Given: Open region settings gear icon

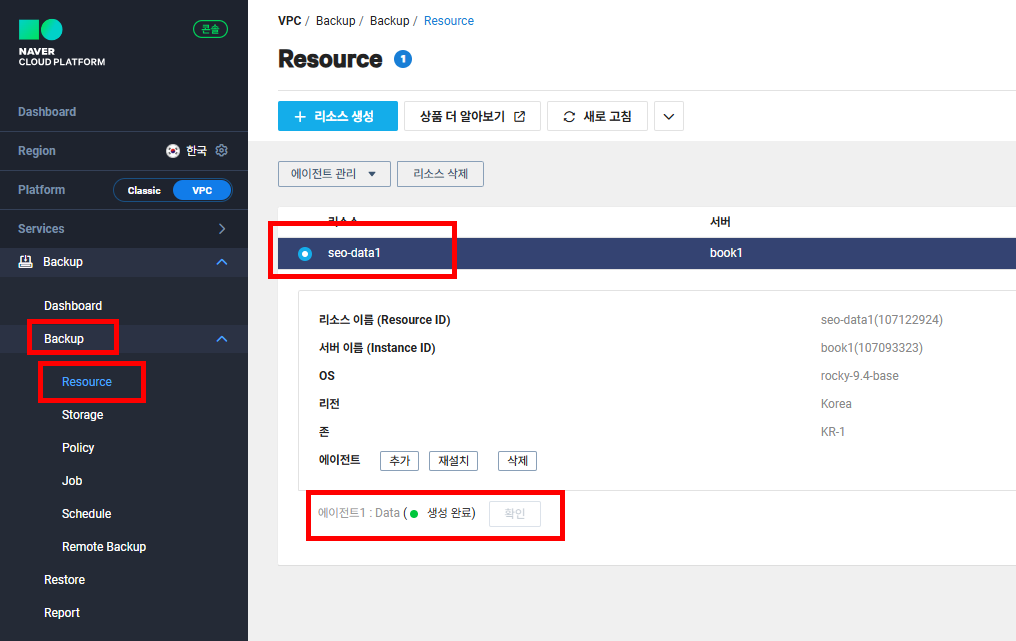Looking at the screenshot, I should click(222, 150).
